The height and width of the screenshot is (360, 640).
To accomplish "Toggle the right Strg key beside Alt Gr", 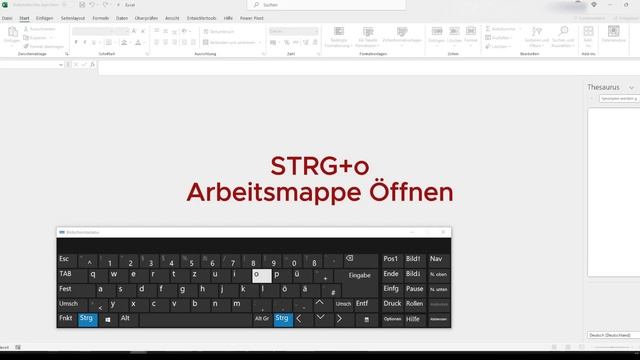I will coord(282,320).
